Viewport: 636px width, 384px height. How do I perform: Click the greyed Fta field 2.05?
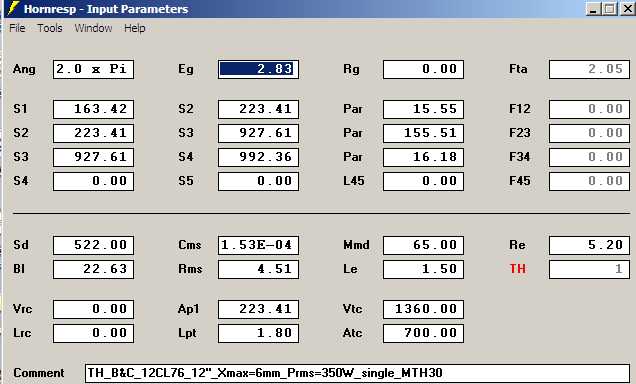[589, 69]
